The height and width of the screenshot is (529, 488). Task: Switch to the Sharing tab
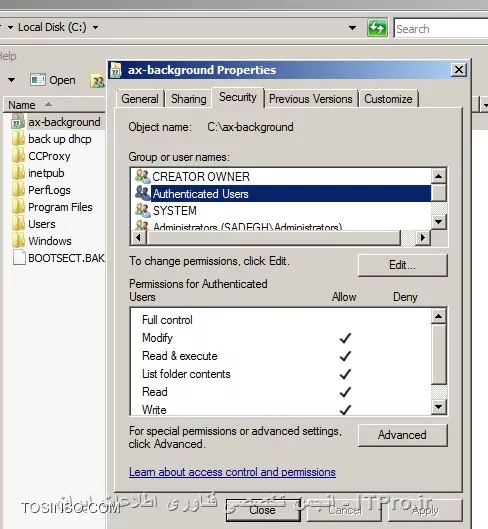[x=188, y=99]
